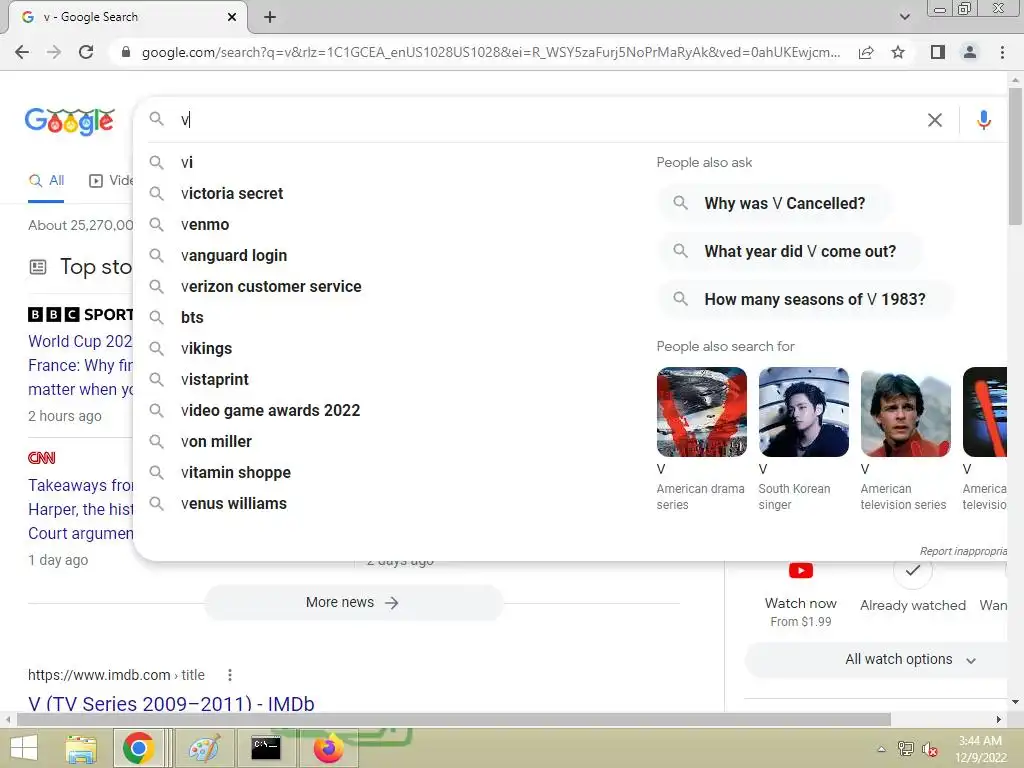
Task: Share this page from address bar
Action: 866,52
